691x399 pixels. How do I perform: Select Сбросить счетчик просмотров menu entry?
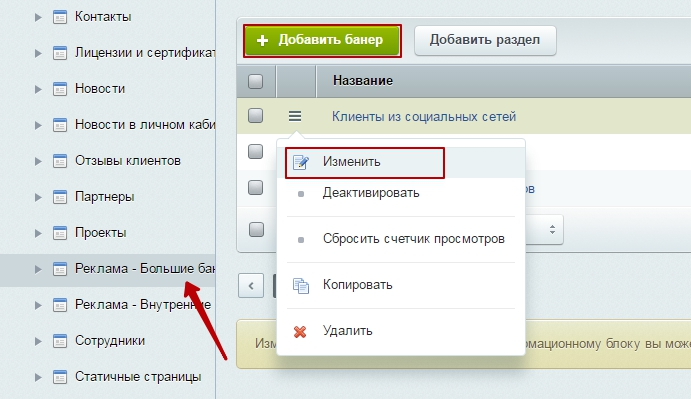401,239
